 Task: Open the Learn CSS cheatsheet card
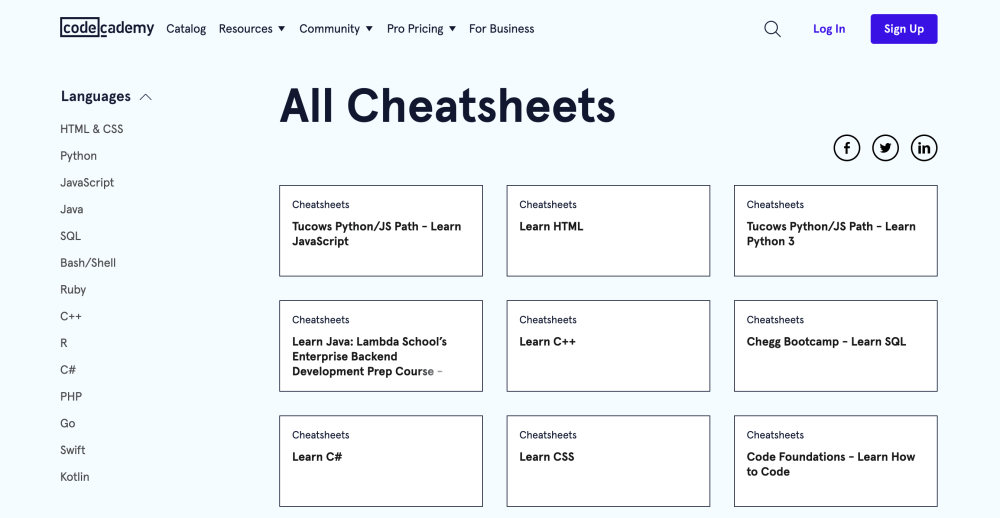click(608, 461)
